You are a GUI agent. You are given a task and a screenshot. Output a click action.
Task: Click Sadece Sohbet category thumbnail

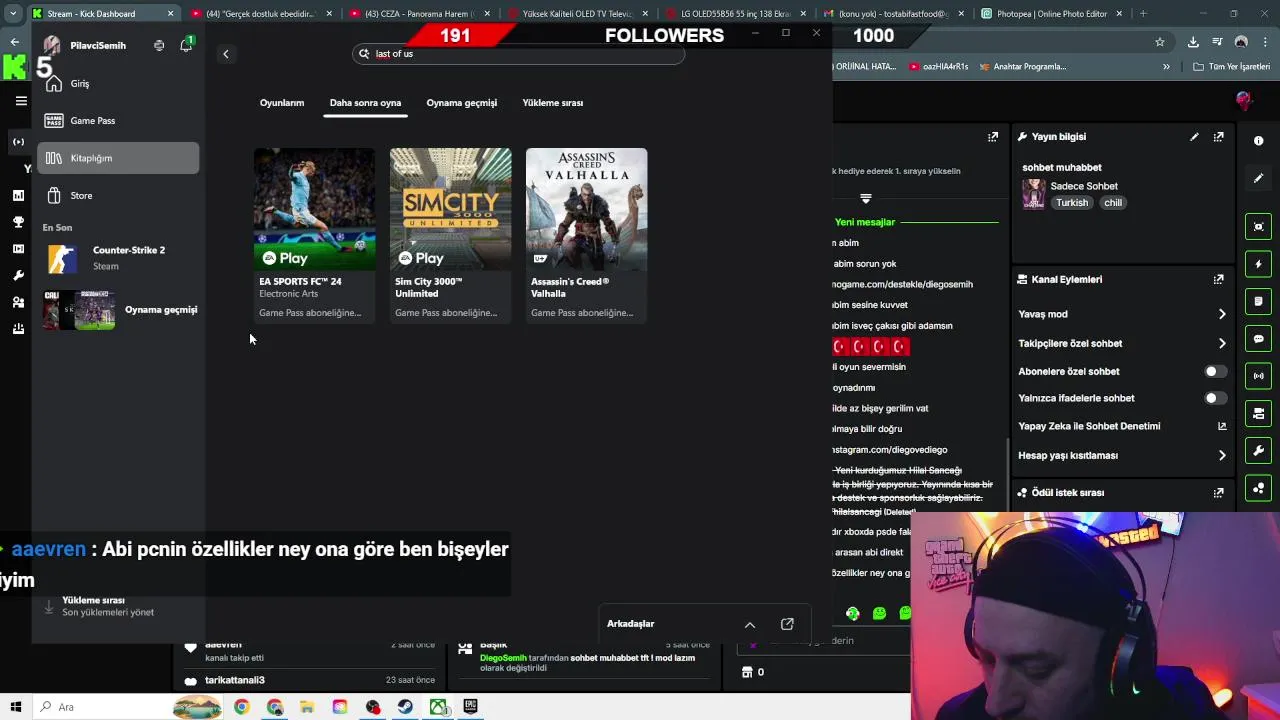(x=1033, y=194)
